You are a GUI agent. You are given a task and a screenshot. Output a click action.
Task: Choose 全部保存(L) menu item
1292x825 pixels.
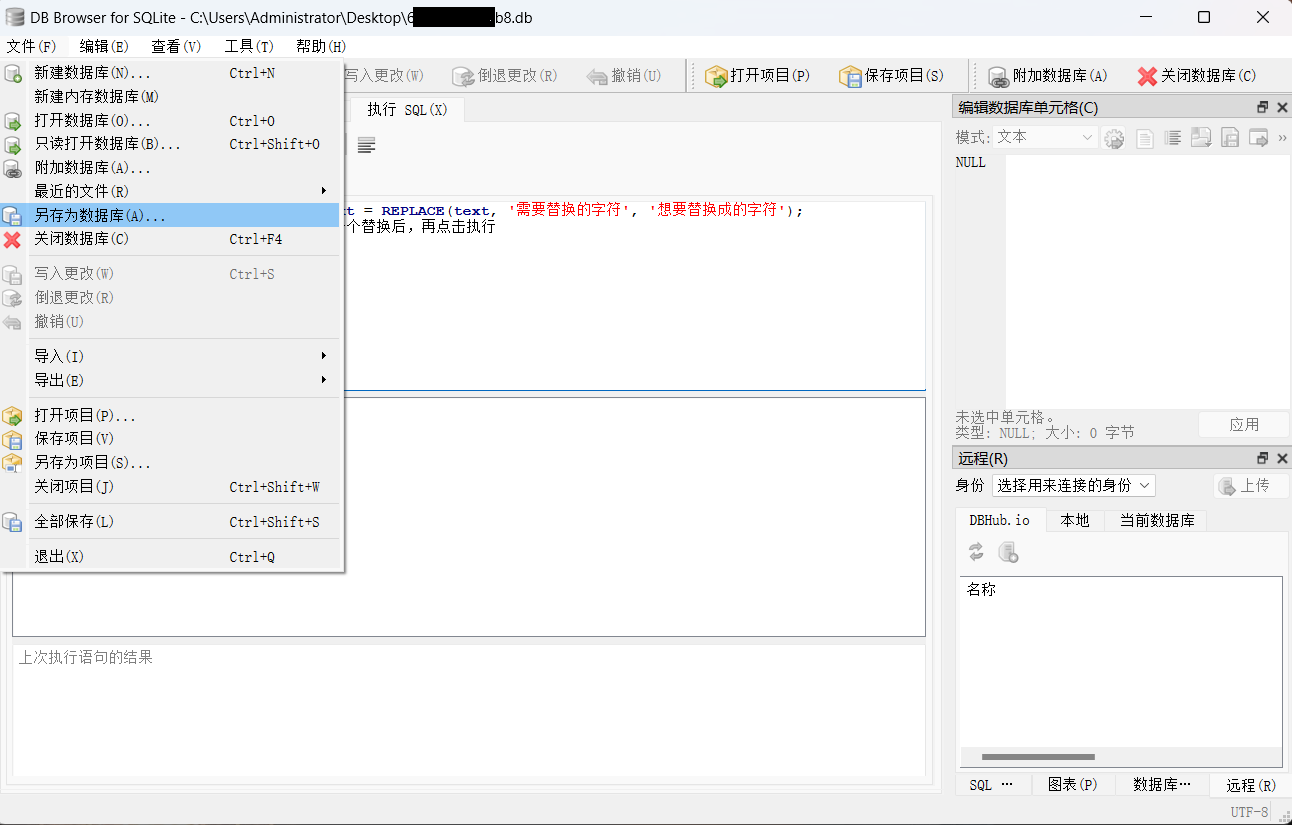(x=171, y=522)
